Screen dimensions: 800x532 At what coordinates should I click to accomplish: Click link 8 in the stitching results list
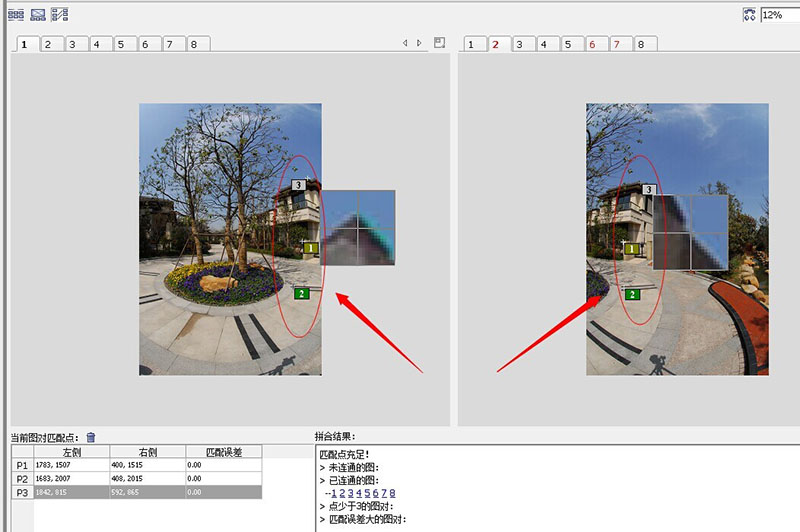(x=393, y=493)
